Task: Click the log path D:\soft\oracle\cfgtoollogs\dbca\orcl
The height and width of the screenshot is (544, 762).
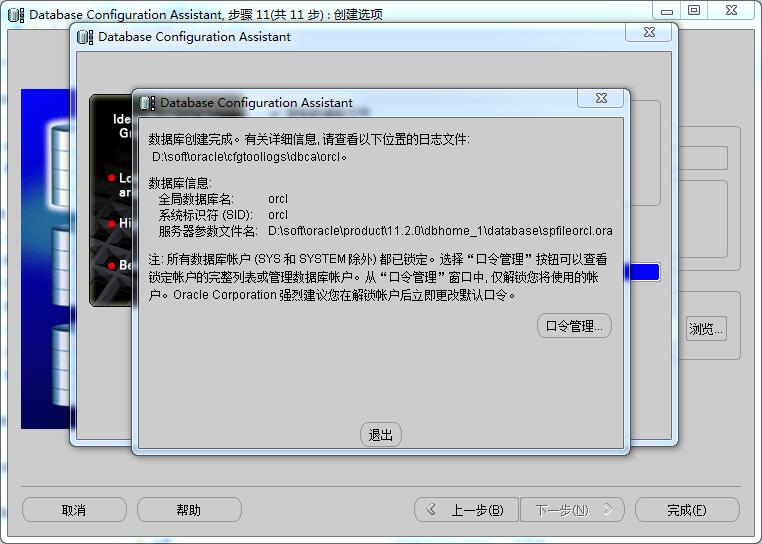Action: [249, 157]
